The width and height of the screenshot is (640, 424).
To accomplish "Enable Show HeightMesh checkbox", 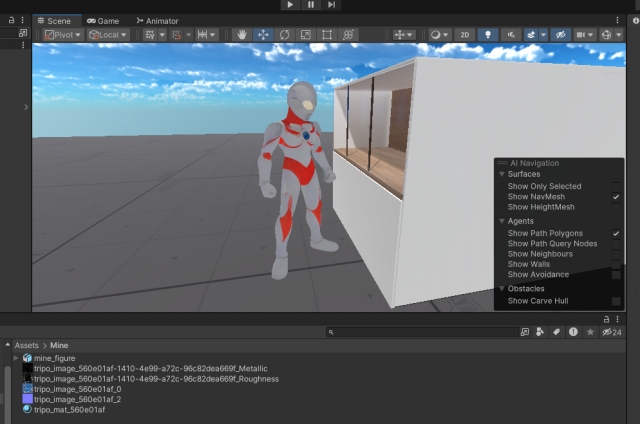I will [x=616, y=207].
